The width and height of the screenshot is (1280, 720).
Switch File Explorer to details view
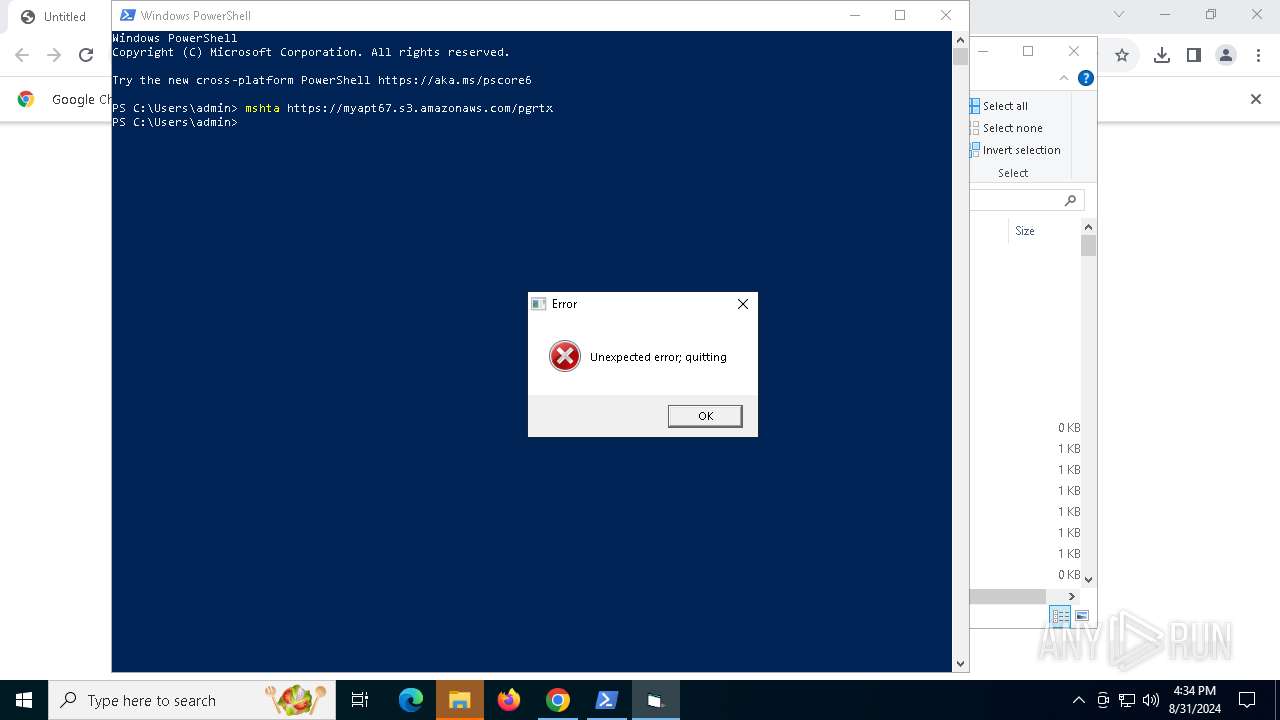[1060, 616]
